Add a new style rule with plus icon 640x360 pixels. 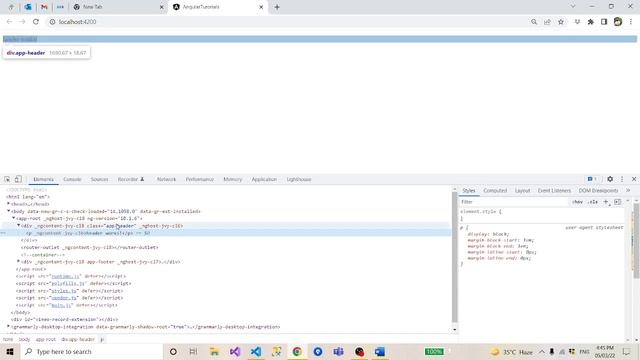coord(606,202)
